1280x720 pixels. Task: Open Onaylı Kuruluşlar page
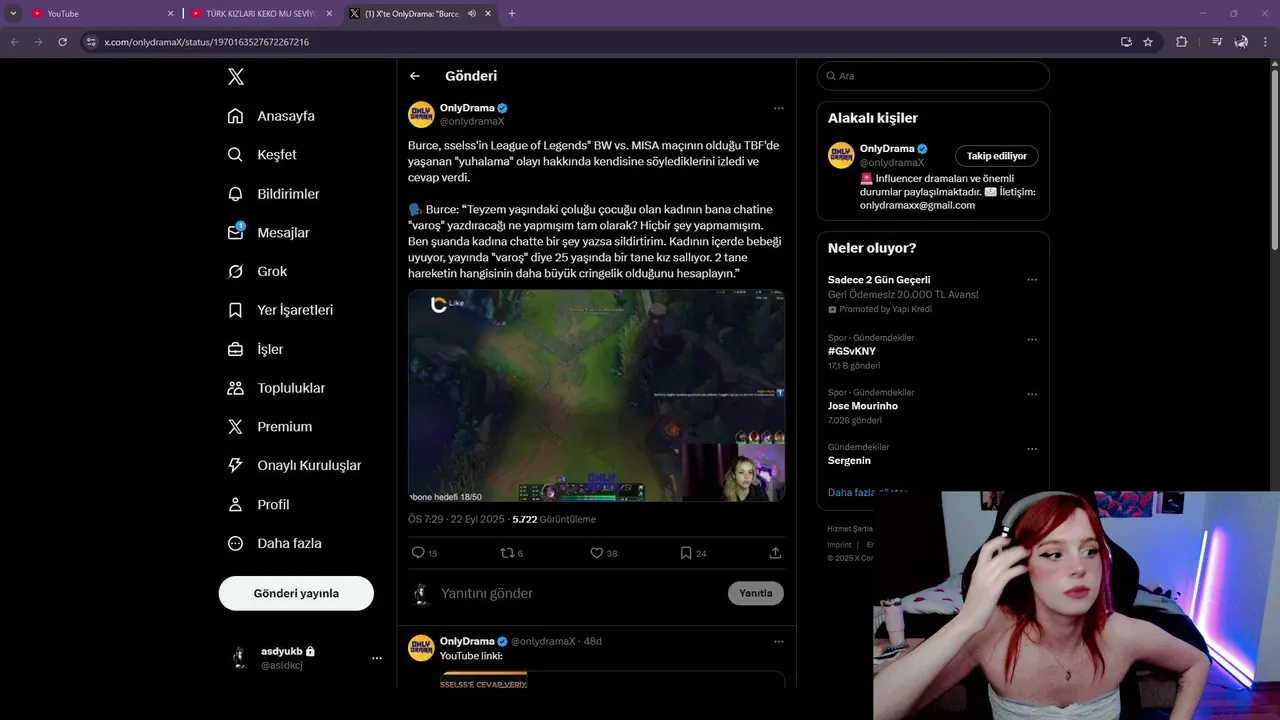[294, 466]
